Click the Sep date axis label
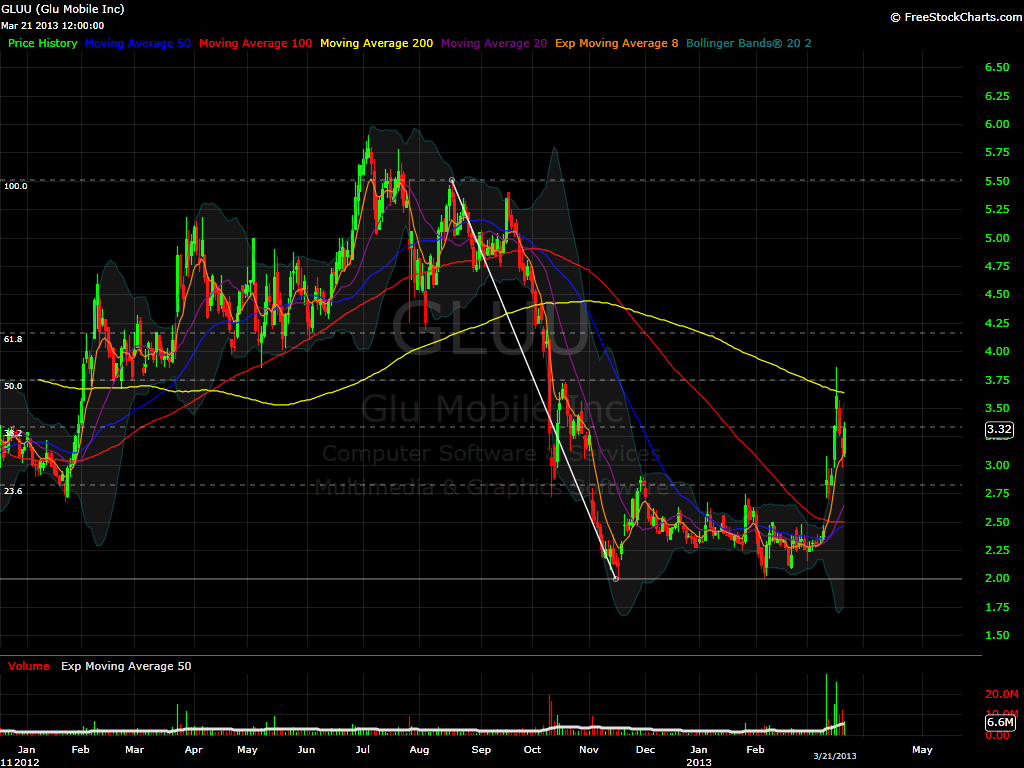 [481, 750]
